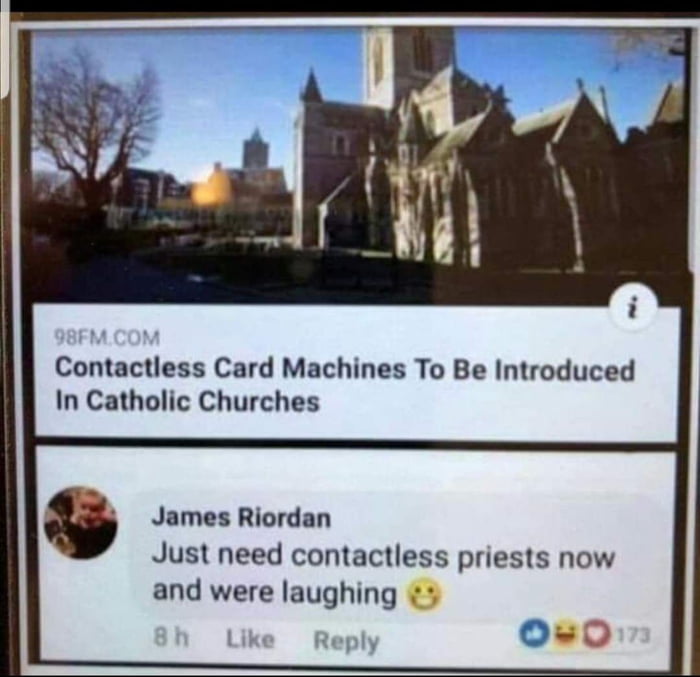Click the 8 h comment timestamp
The width and height of the screenshot is (700, 677).
(171, 637)
